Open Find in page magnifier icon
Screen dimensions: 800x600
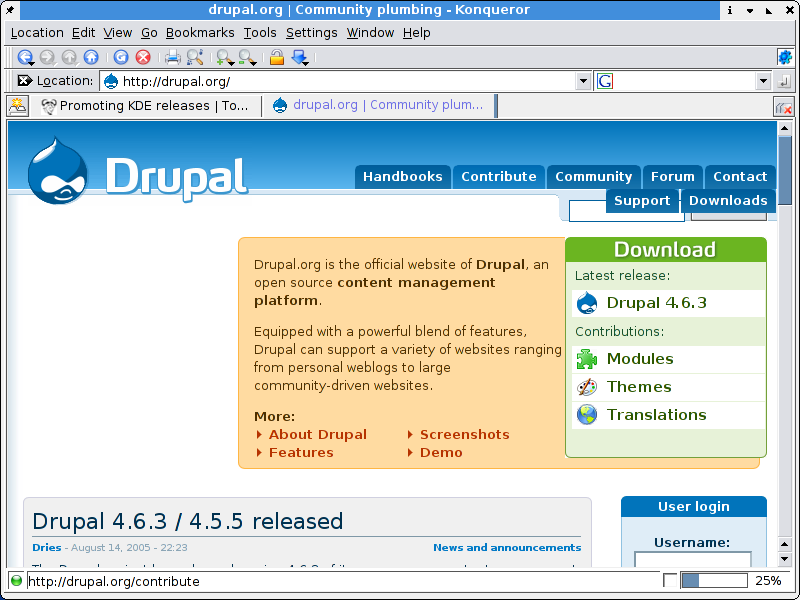pyautogui.click(x=195, y=57)
